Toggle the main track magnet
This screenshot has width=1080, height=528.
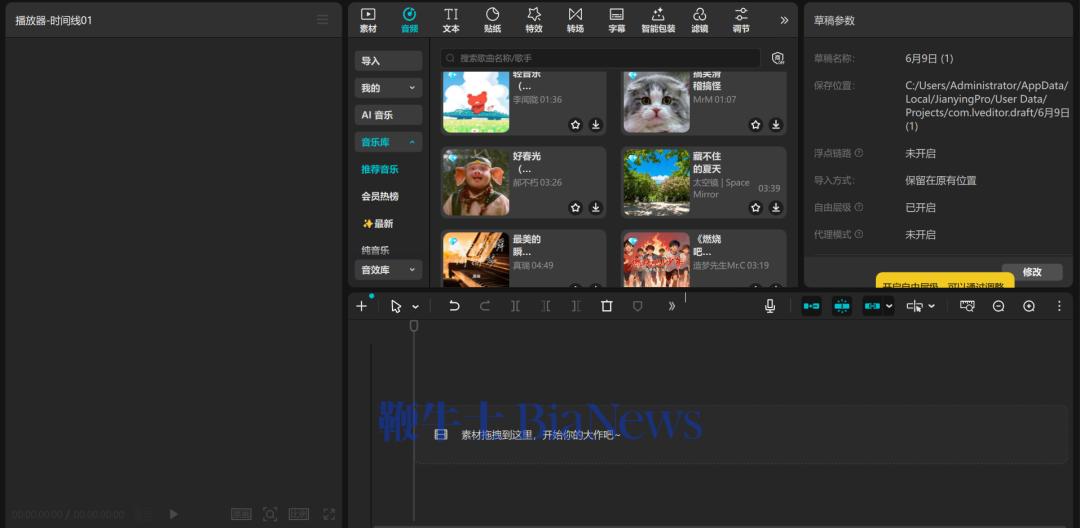coord(811,306)
